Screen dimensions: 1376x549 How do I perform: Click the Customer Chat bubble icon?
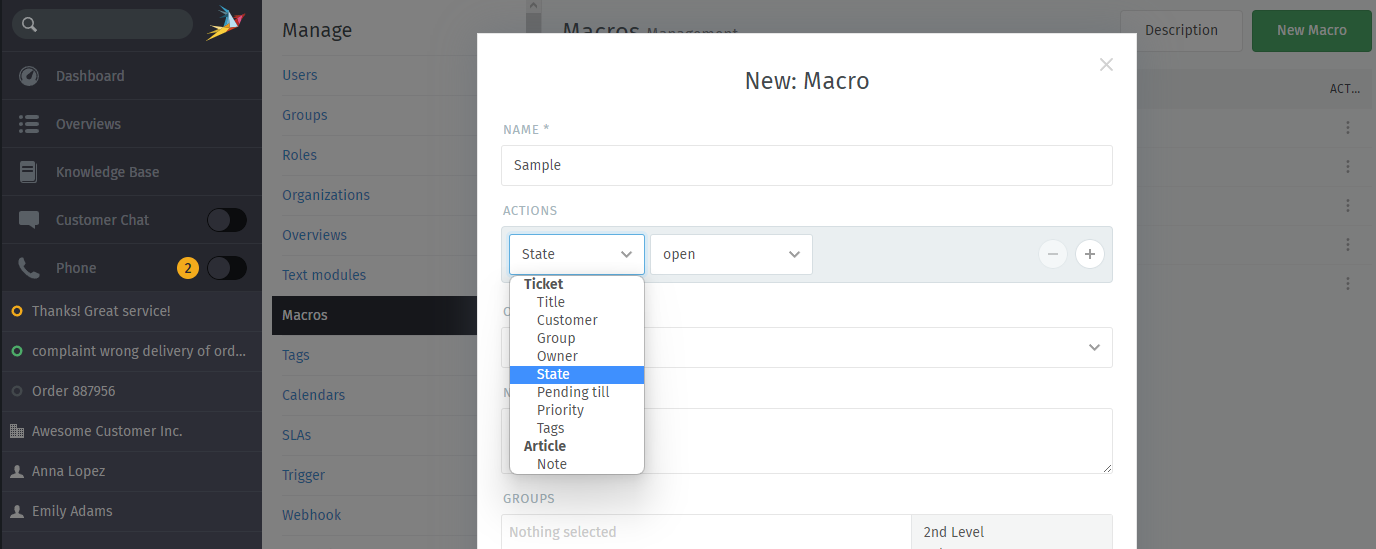[29, 220]
